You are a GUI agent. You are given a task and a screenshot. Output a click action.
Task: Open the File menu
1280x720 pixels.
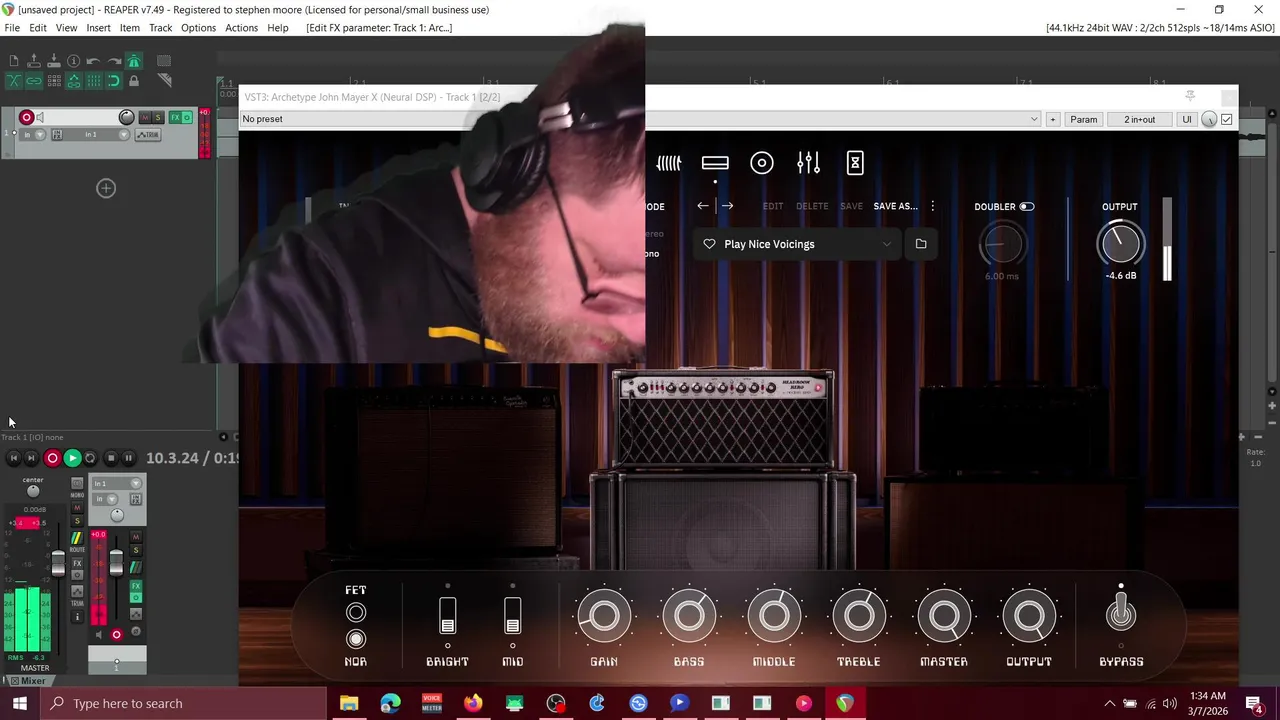click(x=12, y=28)
